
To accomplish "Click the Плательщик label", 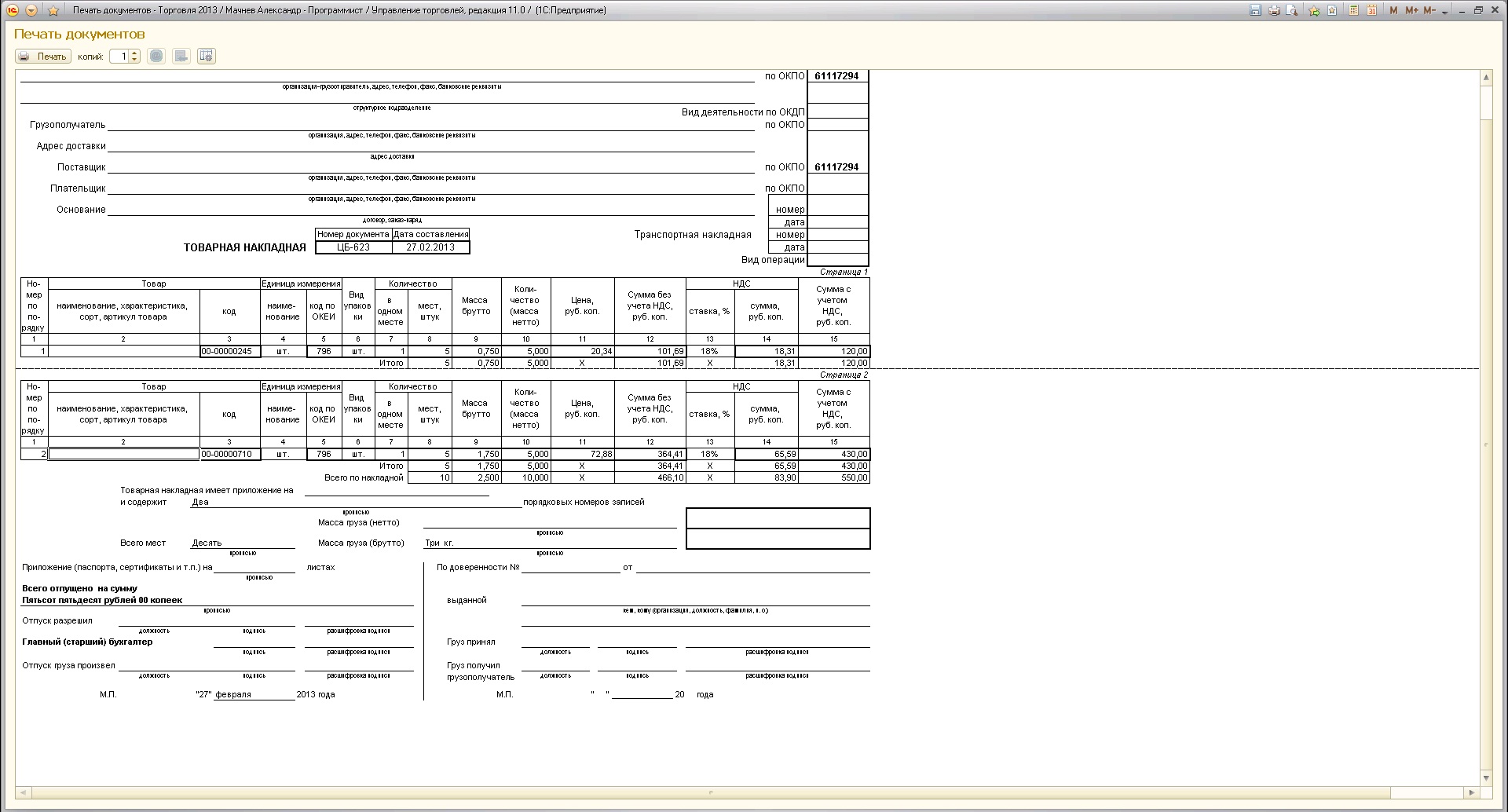I will pyautogui.click(x=78, y=188).
